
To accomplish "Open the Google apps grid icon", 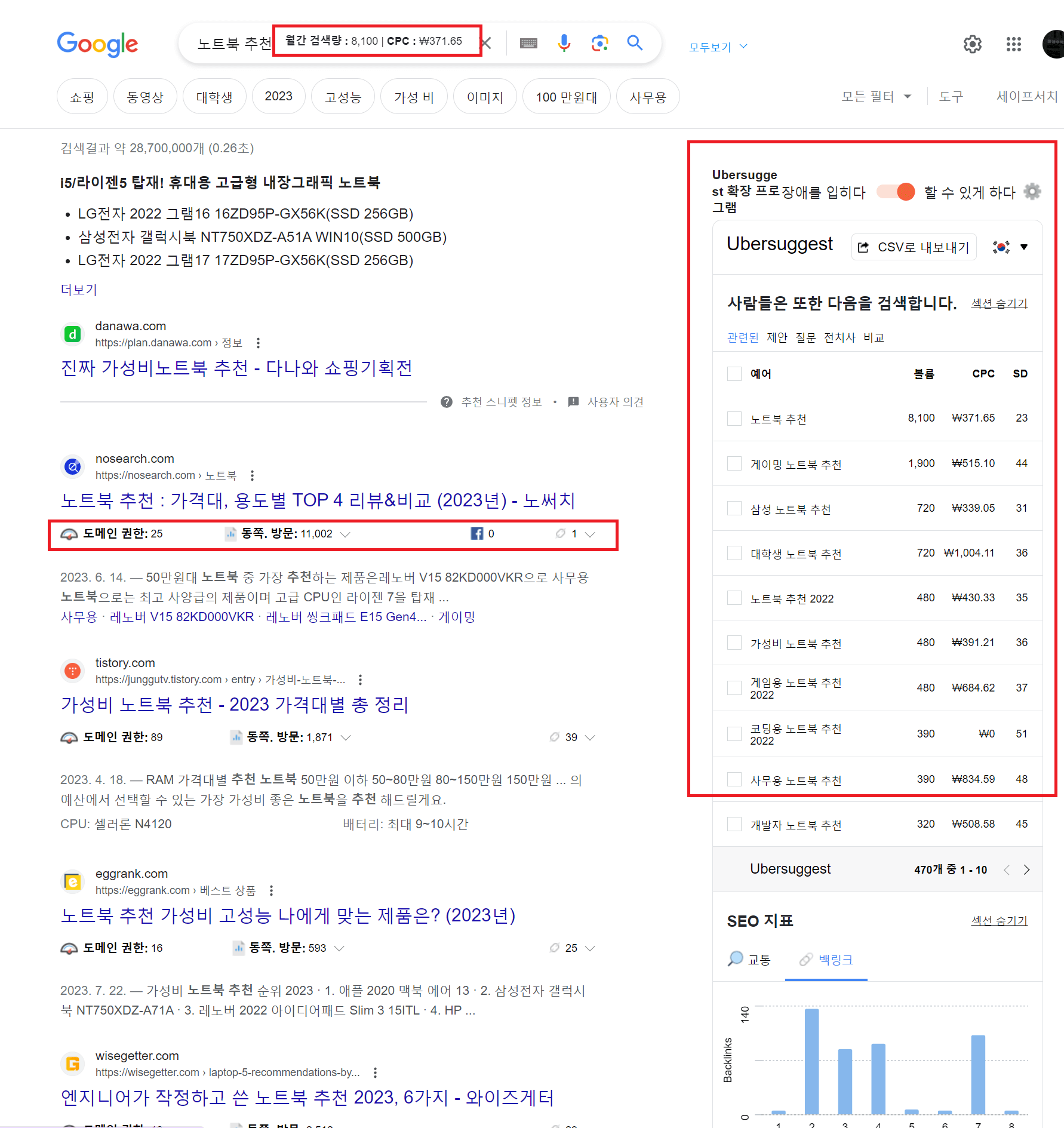I will click(1014, 44).
